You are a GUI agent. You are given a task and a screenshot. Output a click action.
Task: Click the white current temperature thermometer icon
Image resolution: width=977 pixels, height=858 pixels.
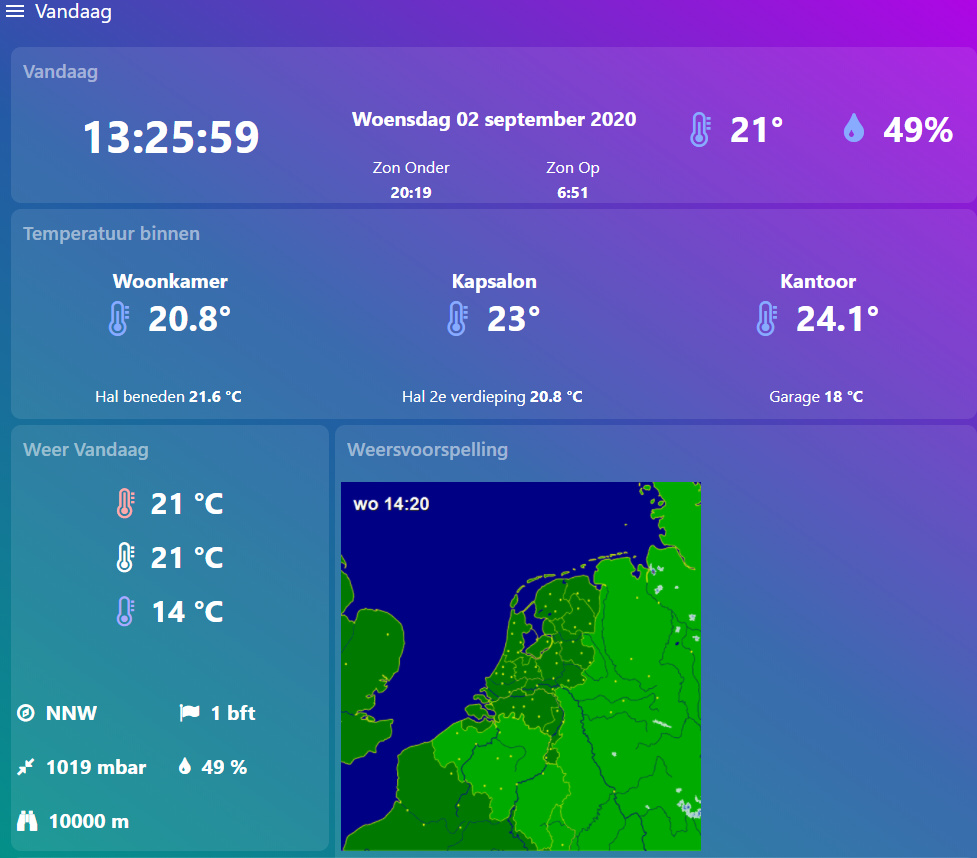[x=125, y=557]
